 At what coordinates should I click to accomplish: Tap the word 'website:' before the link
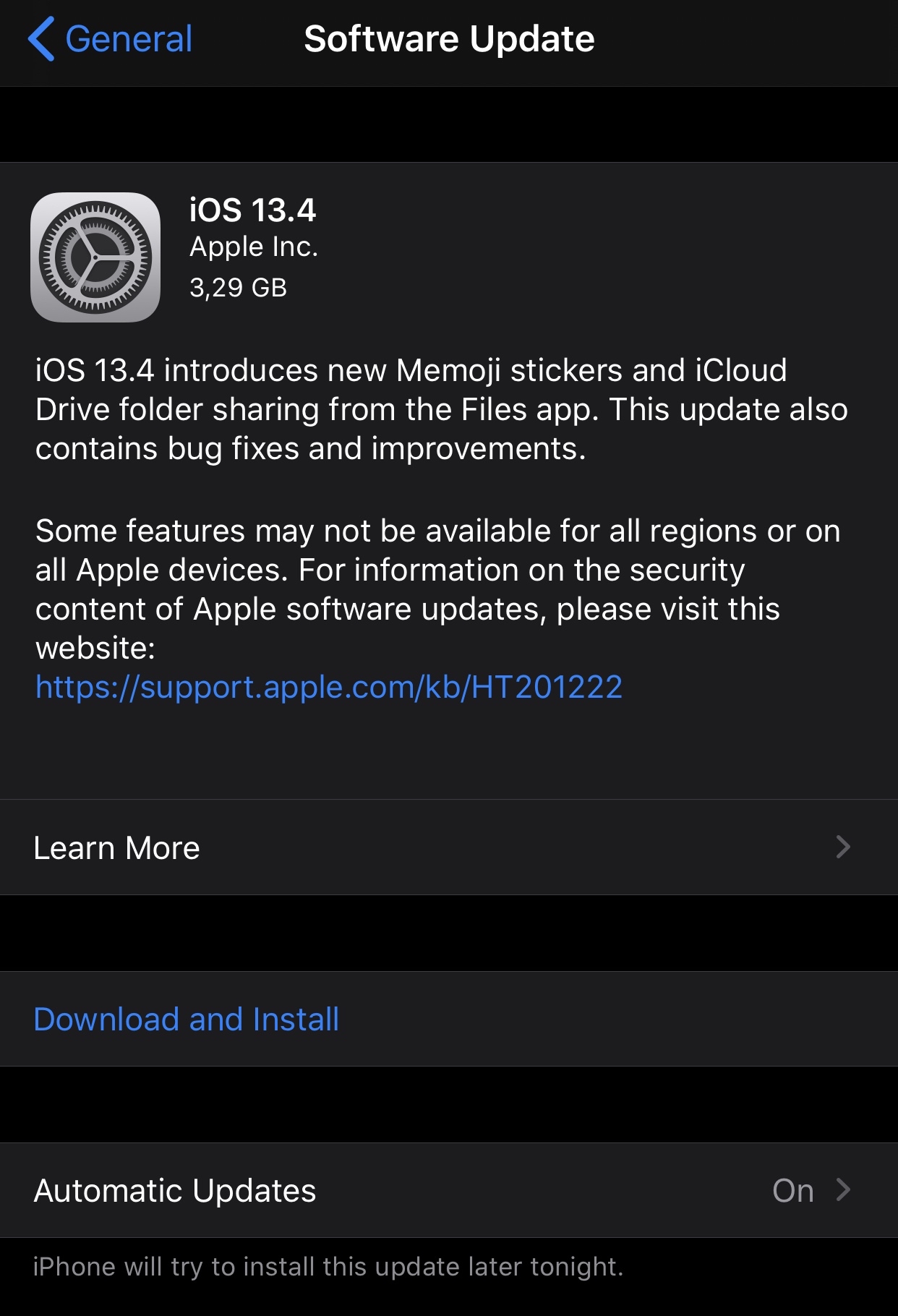pos(95,648)
